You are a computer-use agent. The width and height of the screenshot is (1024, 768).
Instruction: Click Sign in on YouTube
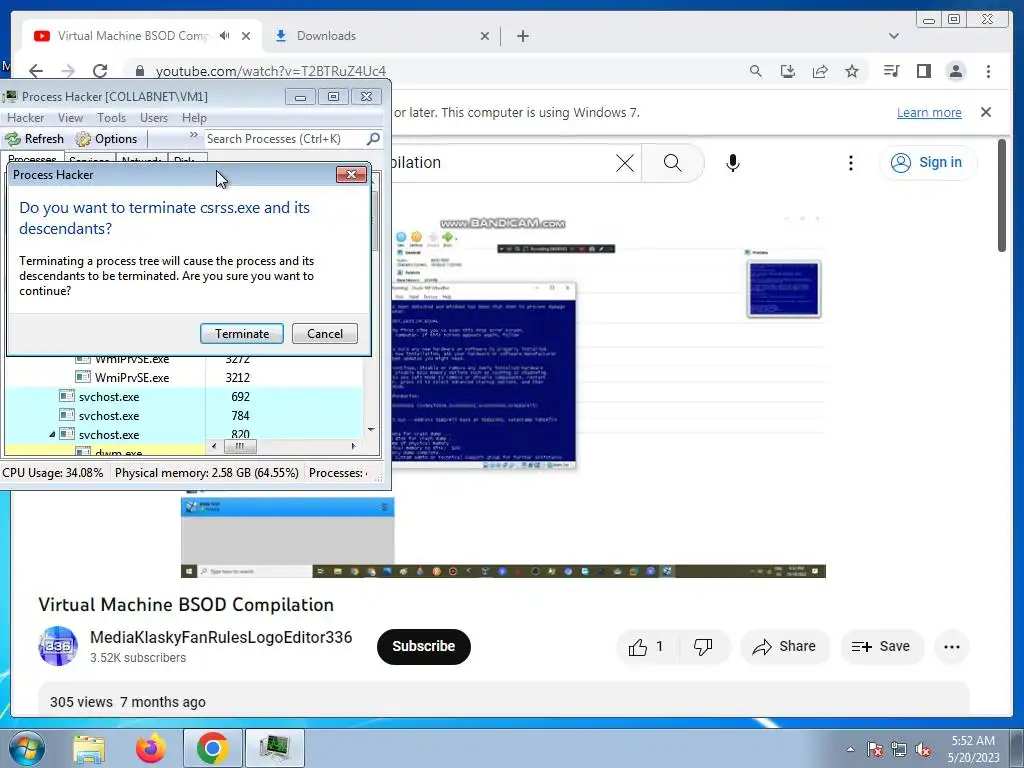click(927, 163)
